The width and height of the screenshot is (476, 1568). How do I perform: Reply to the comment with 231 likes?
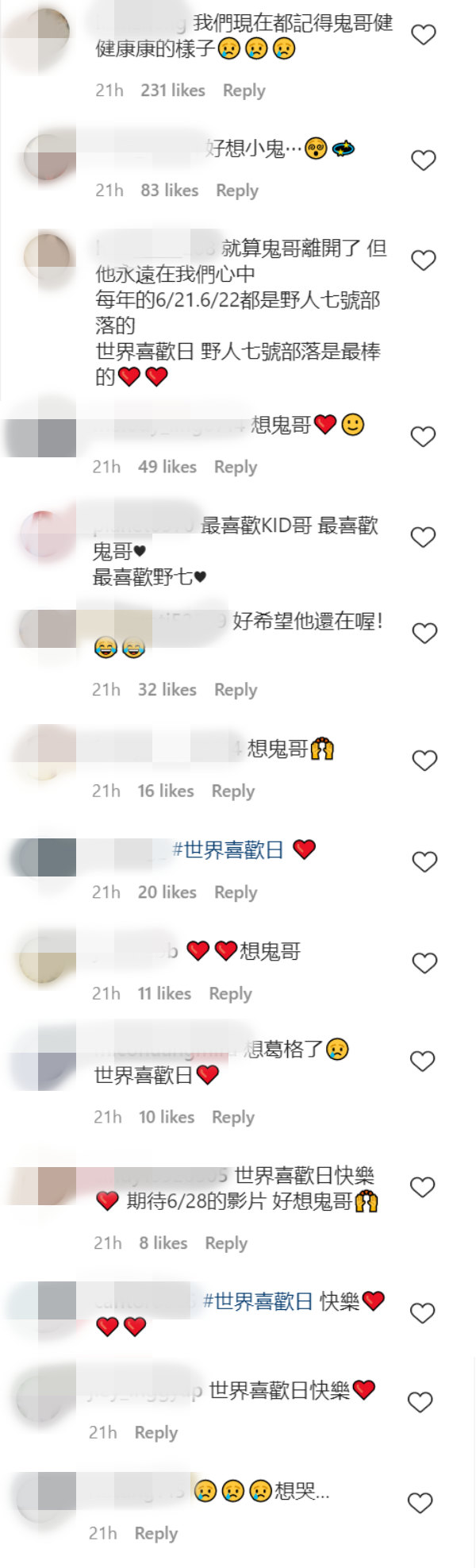tap(244, 91)
